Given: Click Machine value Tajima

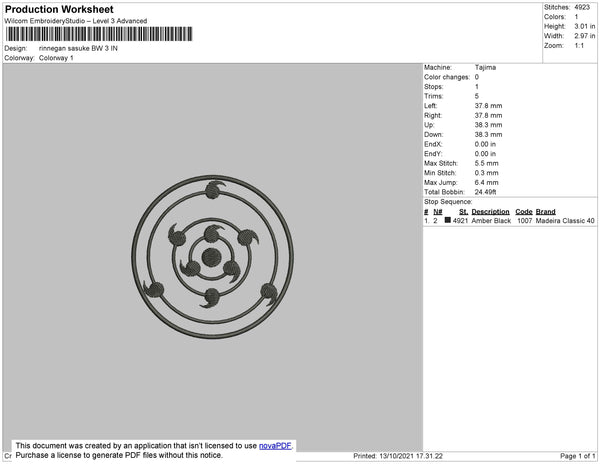Looking at the screenshot, I should pyautogui.click(x=485, y=67).
